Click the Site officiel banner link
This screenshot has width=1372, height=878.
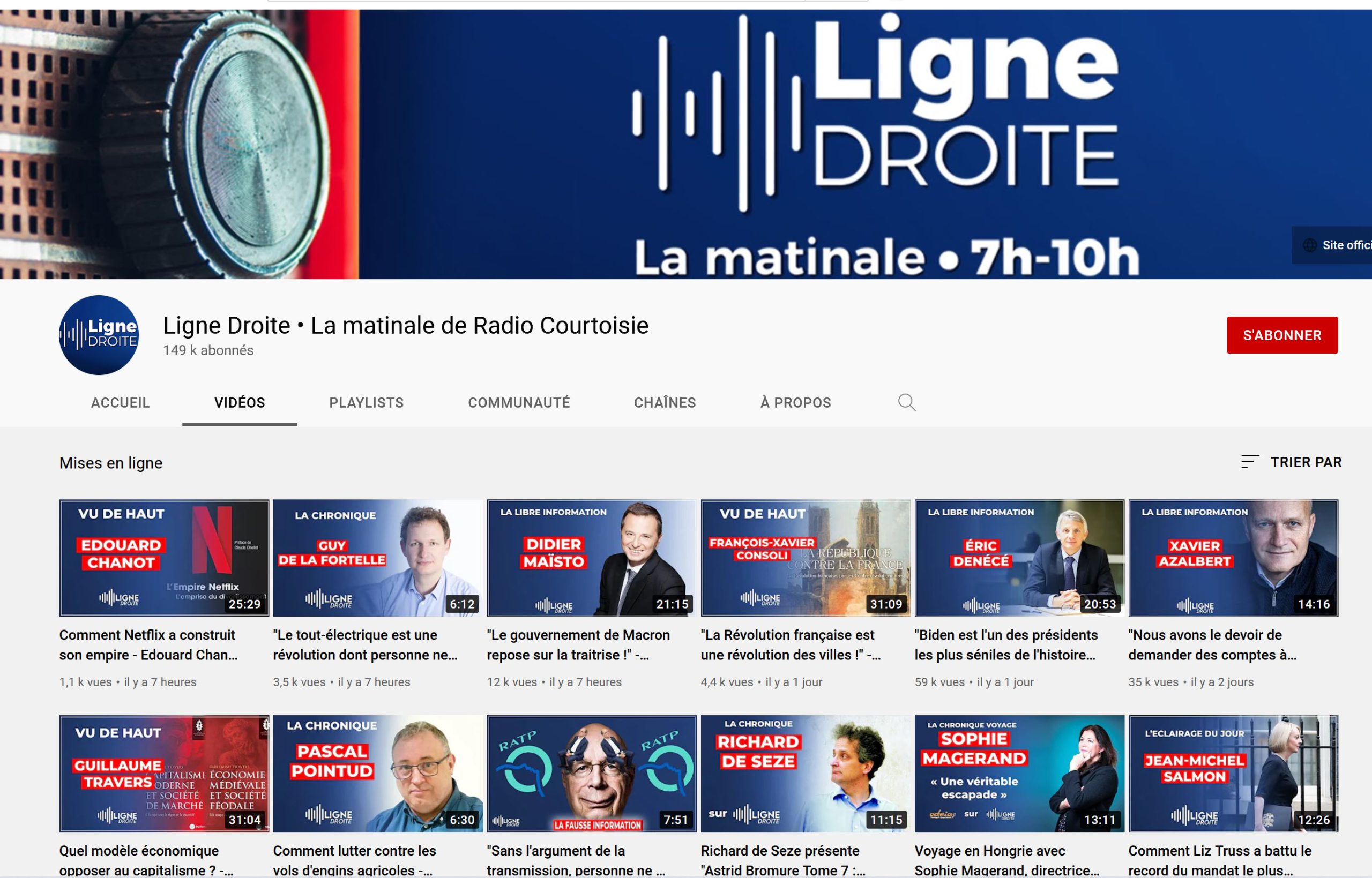pos(1332,245)
